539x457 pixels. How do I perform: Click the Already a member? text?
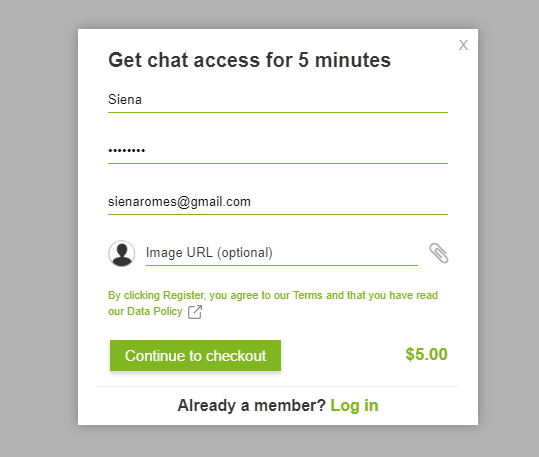point(251,405)
